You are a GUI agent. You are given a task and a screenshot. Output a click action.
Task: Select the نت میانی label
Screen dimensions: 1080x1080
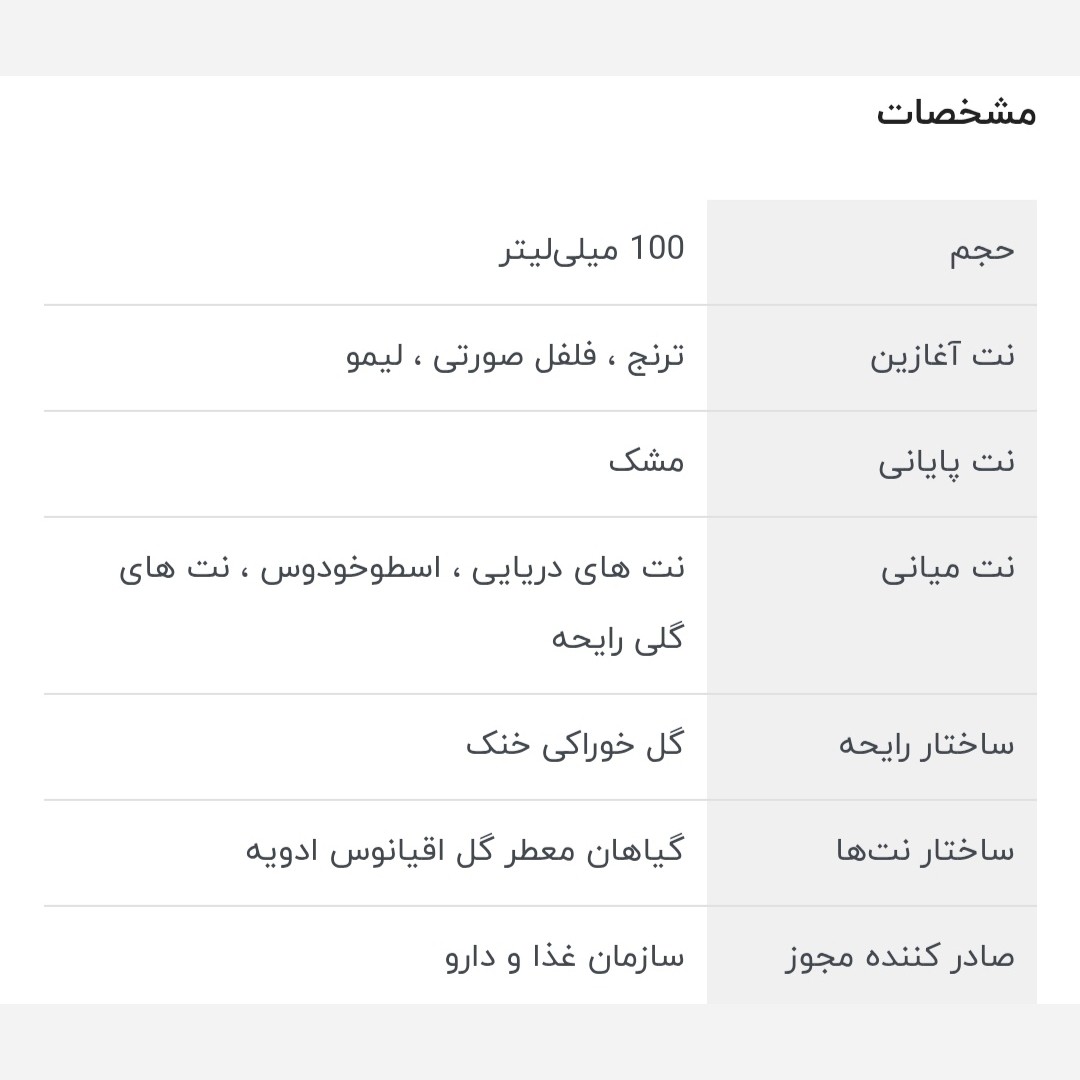pyautogui.click(x=948, y=569)
